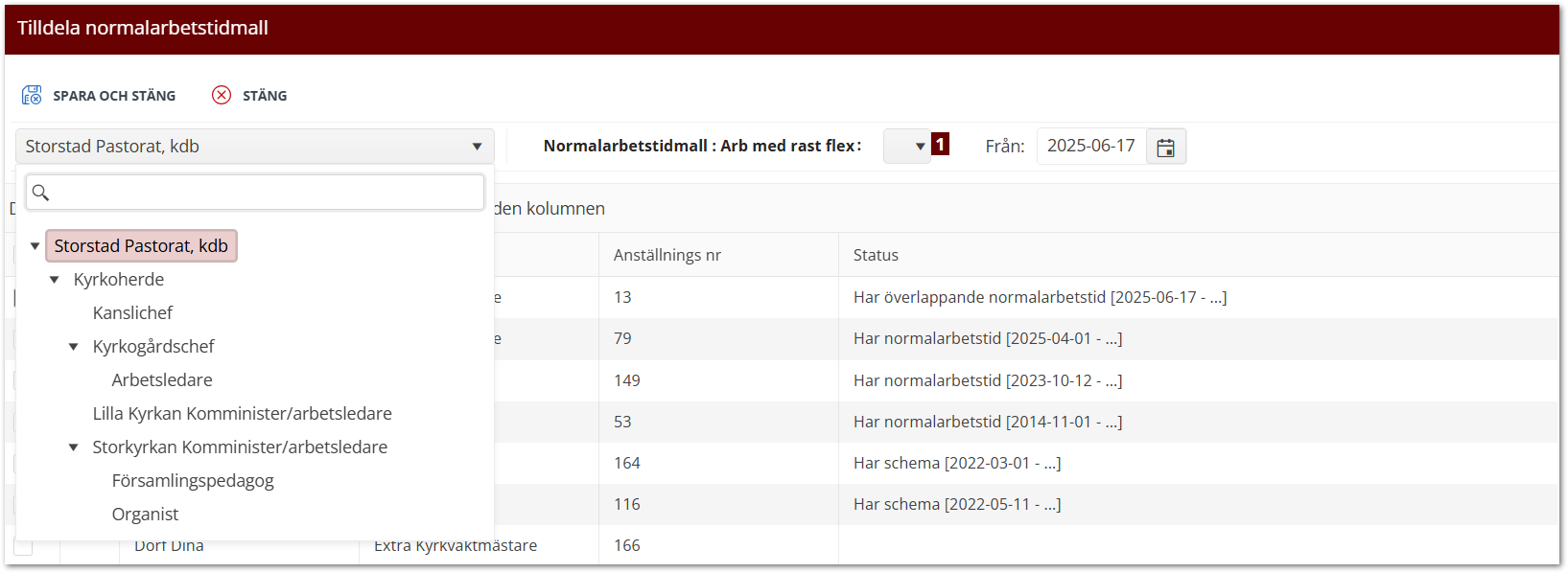
Task: Tick the checkbox on the Dorf Dina row
Action: pos(23,546)
